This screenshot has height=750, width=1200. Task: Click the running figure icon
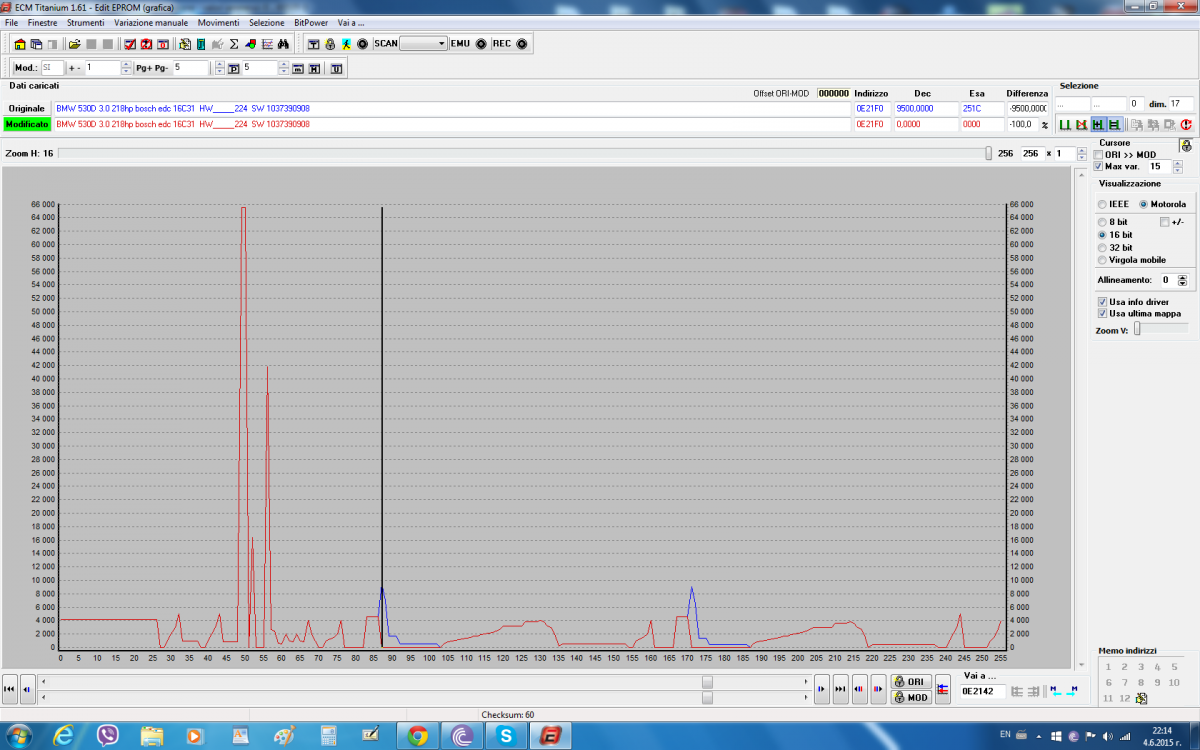click(346, 44)
